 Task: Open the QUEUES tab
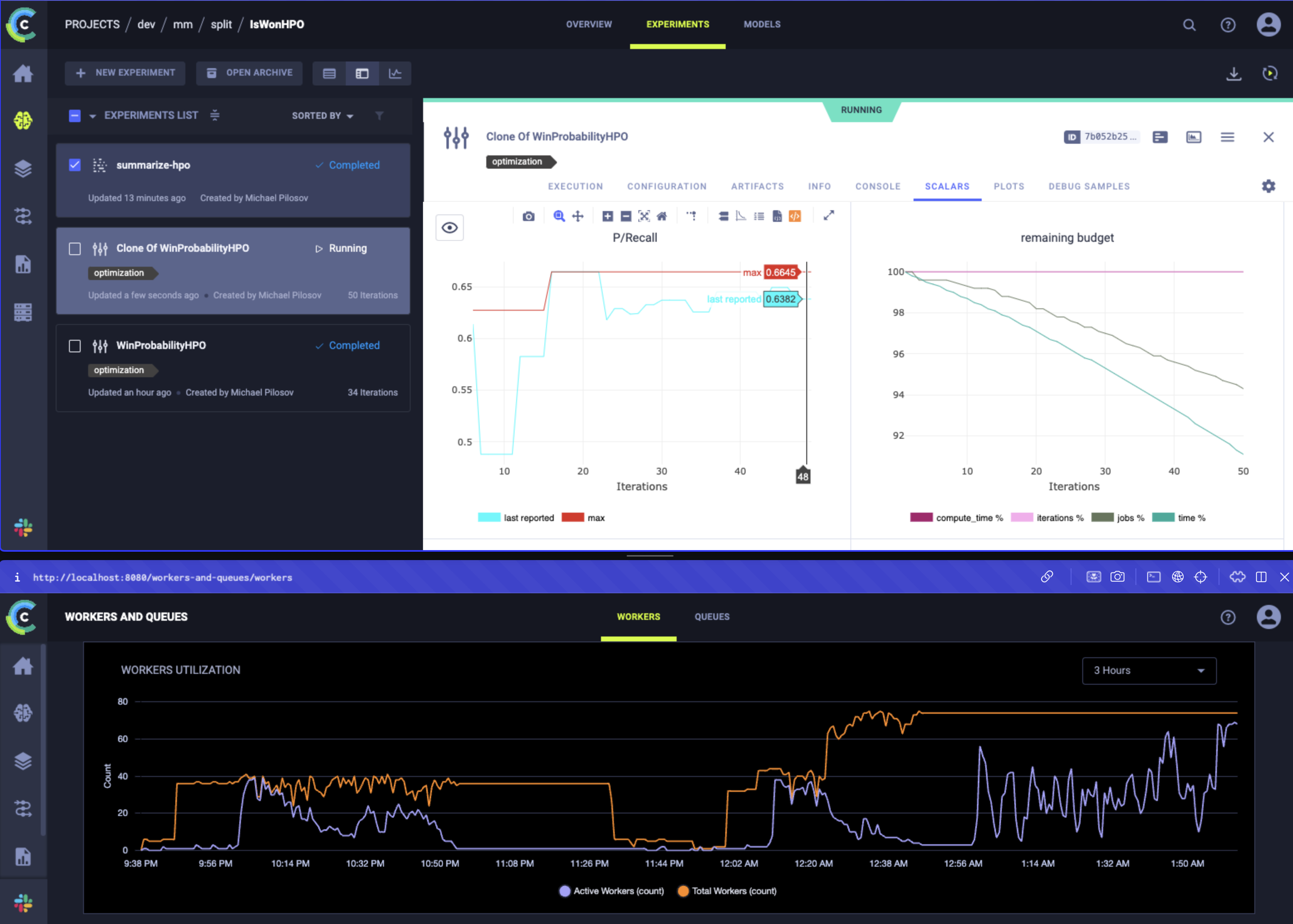(712, 617)
